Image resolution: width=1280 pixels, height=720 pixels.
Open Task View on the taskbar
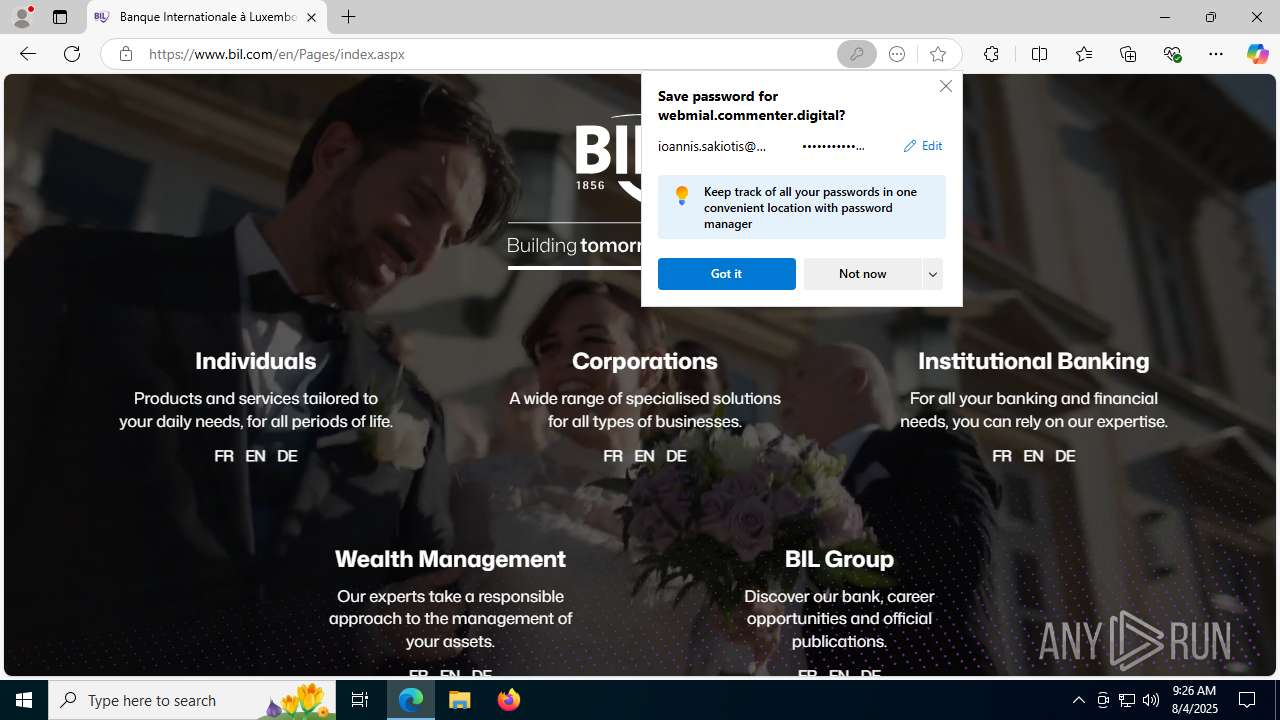pyautogui.click(x=360, y=700)
